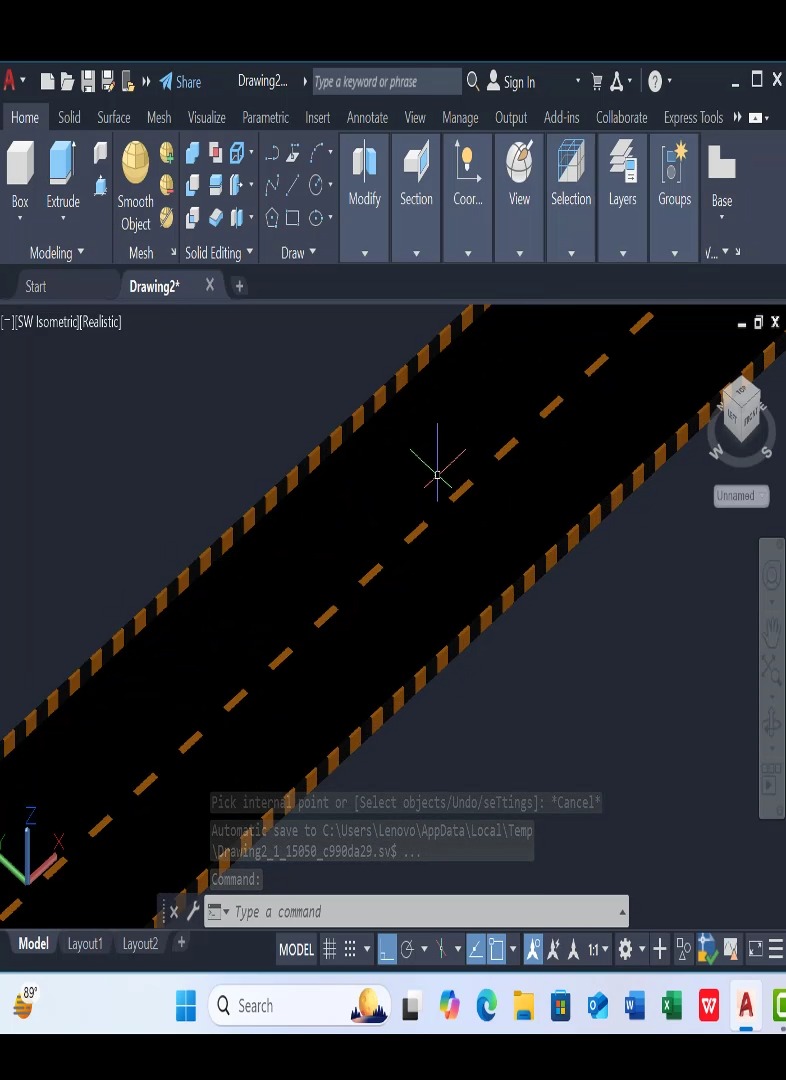786x1080 pixels.
Task: Click the Autodesk App Store cart icon
Action: tap(597, 82)
